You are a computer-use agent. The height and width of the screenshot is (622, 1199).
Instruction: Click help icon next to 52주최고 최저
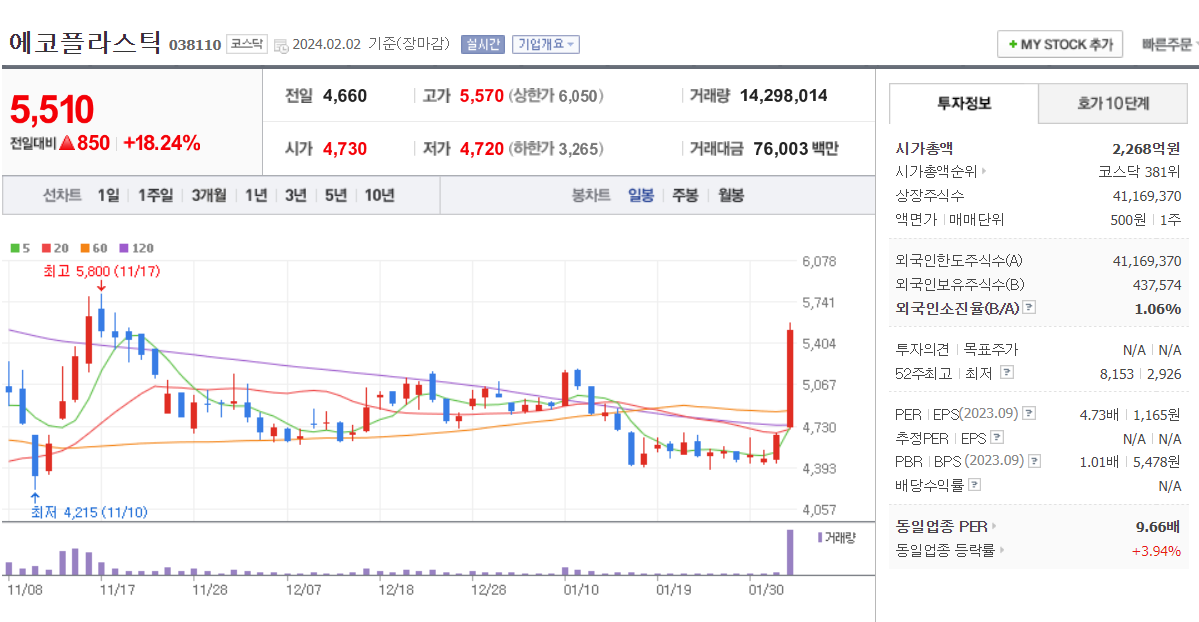pyautogui.click(x=1007, y=372)
